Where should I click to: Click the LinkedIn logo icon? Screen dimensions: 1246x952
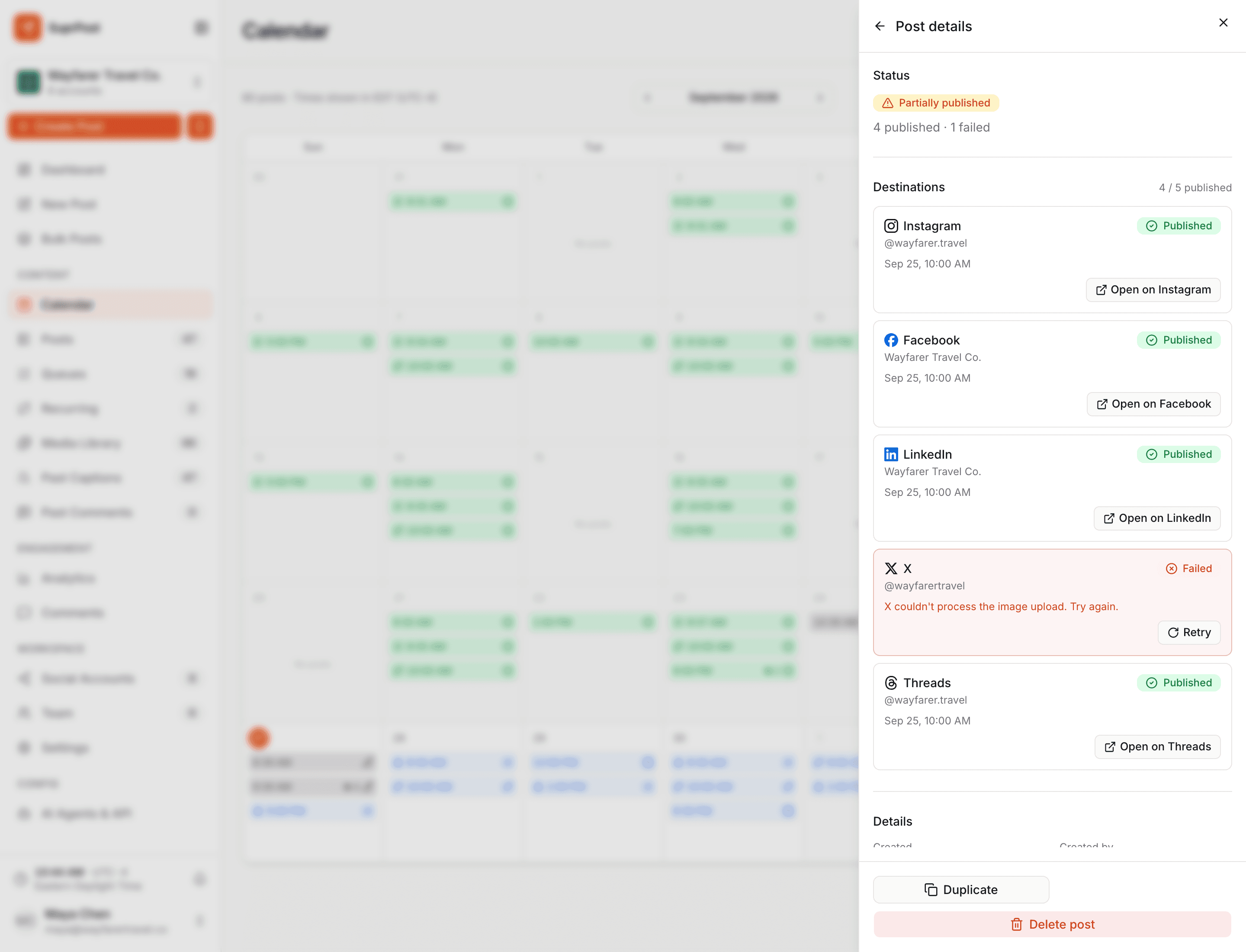pos(891,454)
